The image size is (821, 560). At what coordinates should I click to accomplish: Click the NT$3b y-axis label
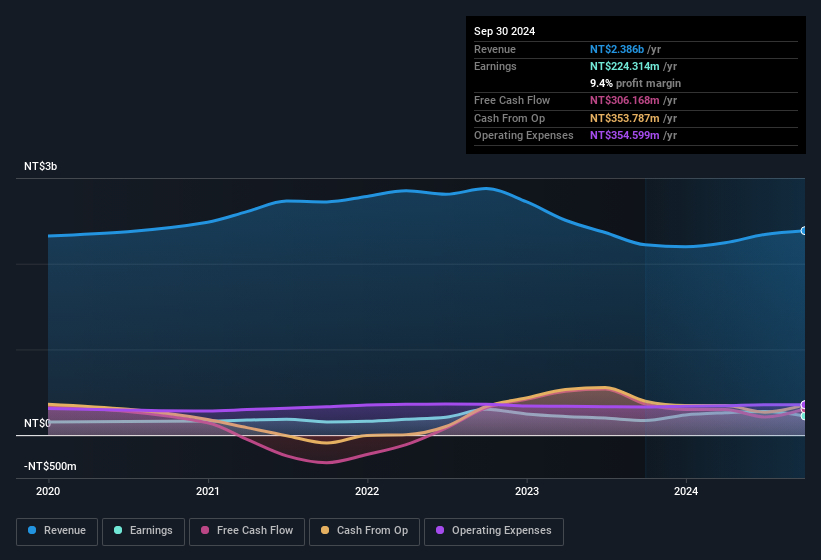tap(41, 166)
